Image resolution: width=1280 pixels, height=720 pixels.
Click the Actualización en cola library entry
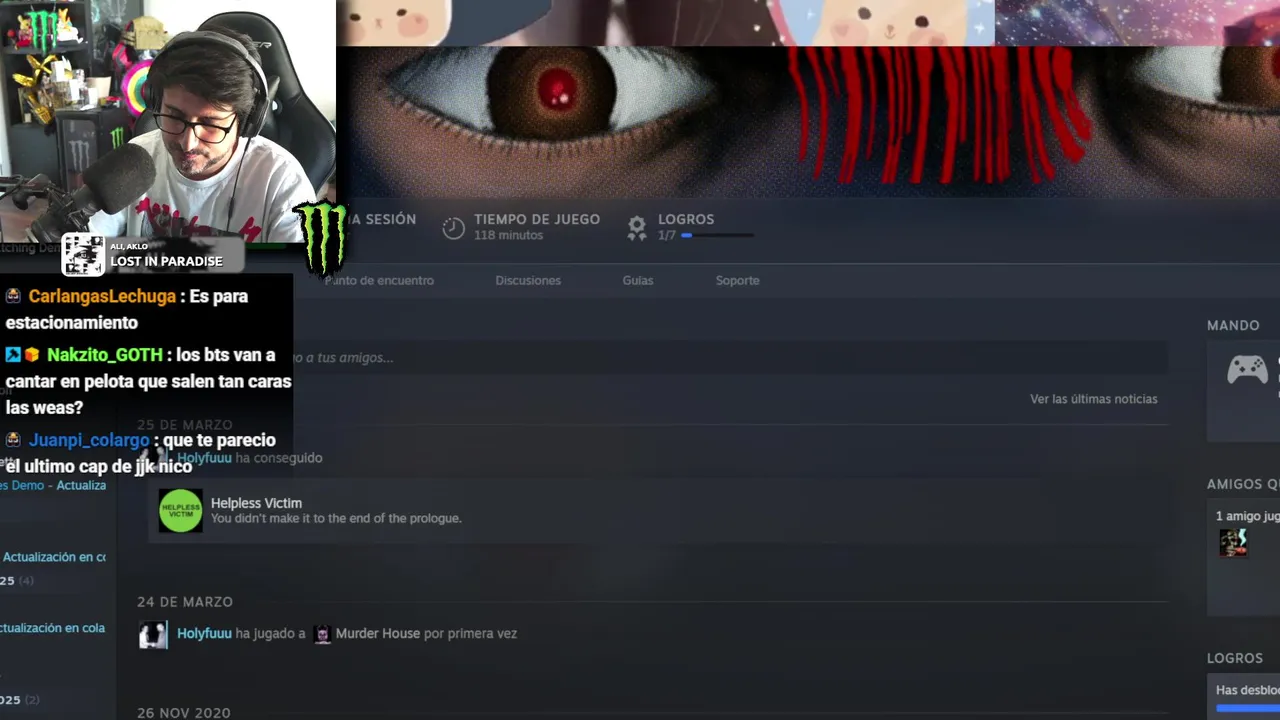point(52,629)
